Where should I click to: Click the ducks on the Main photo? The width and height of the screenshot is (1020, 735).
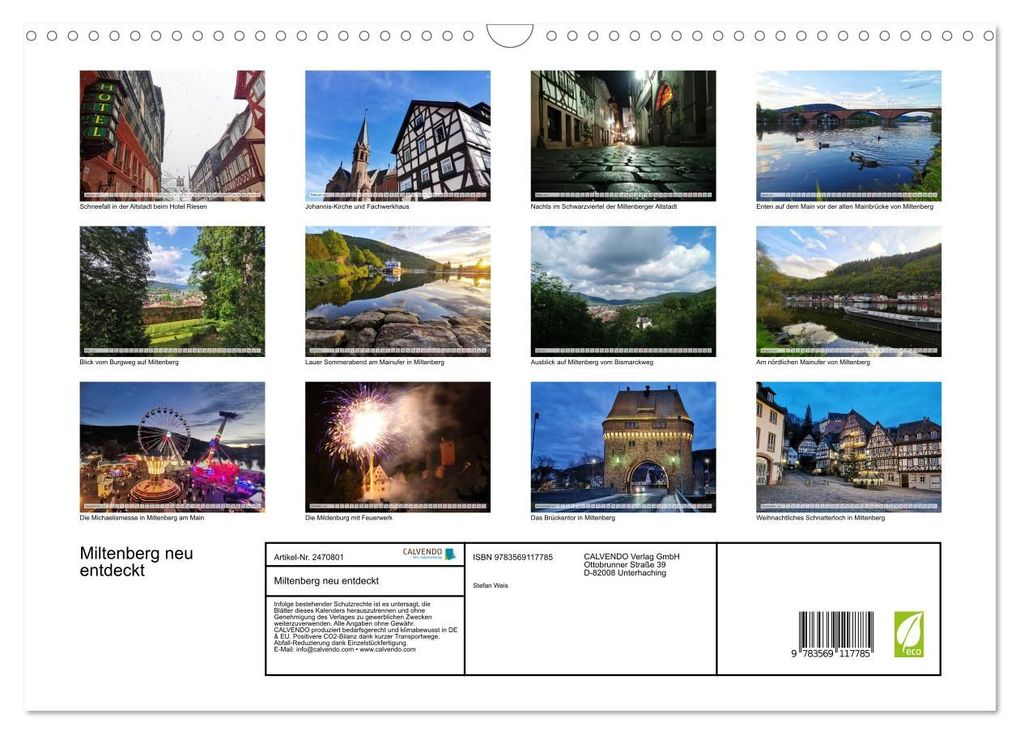point(848,135)
